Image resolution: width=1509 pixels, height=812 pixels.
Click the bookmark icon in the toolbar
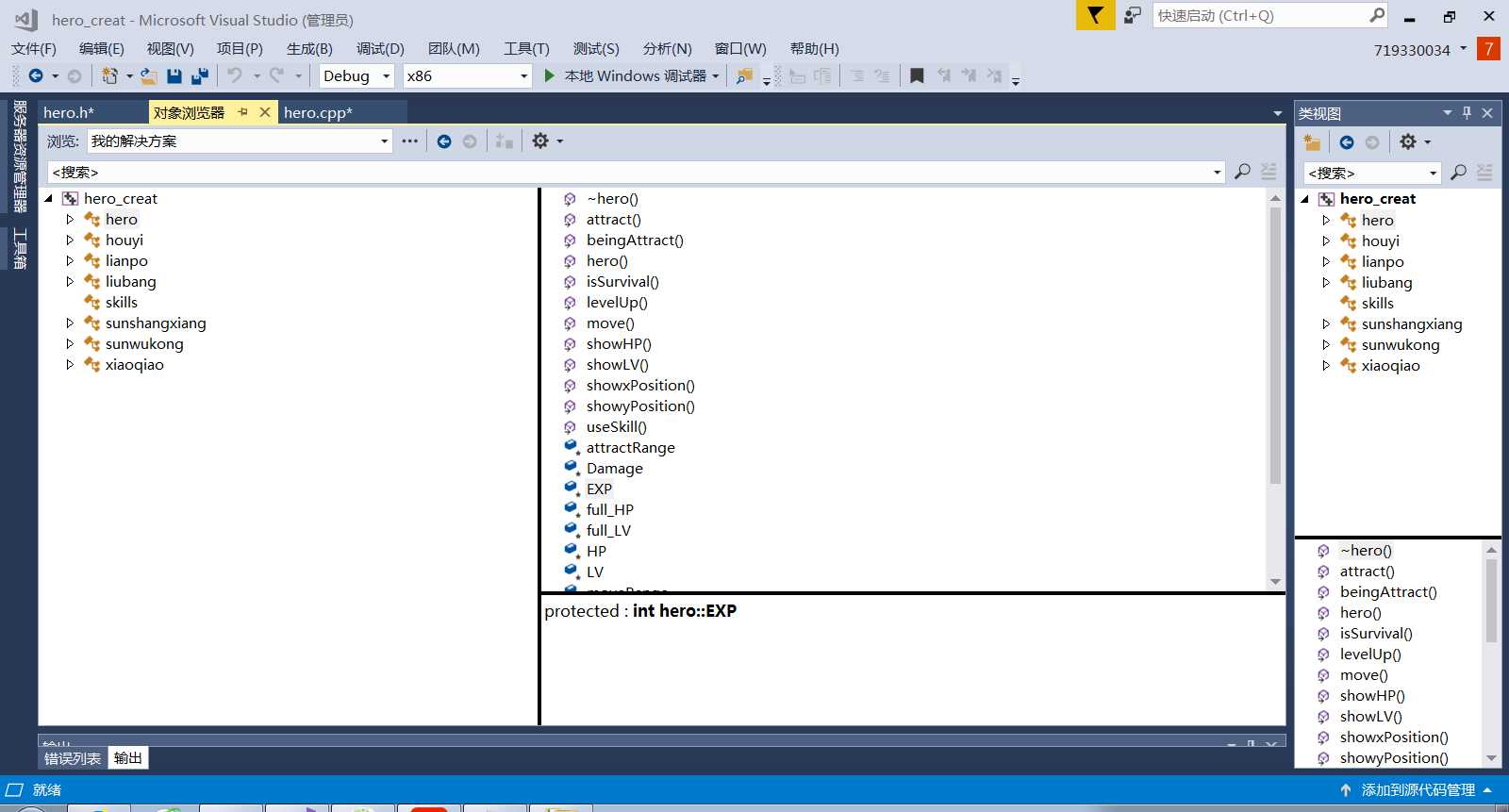pos(917,75)
